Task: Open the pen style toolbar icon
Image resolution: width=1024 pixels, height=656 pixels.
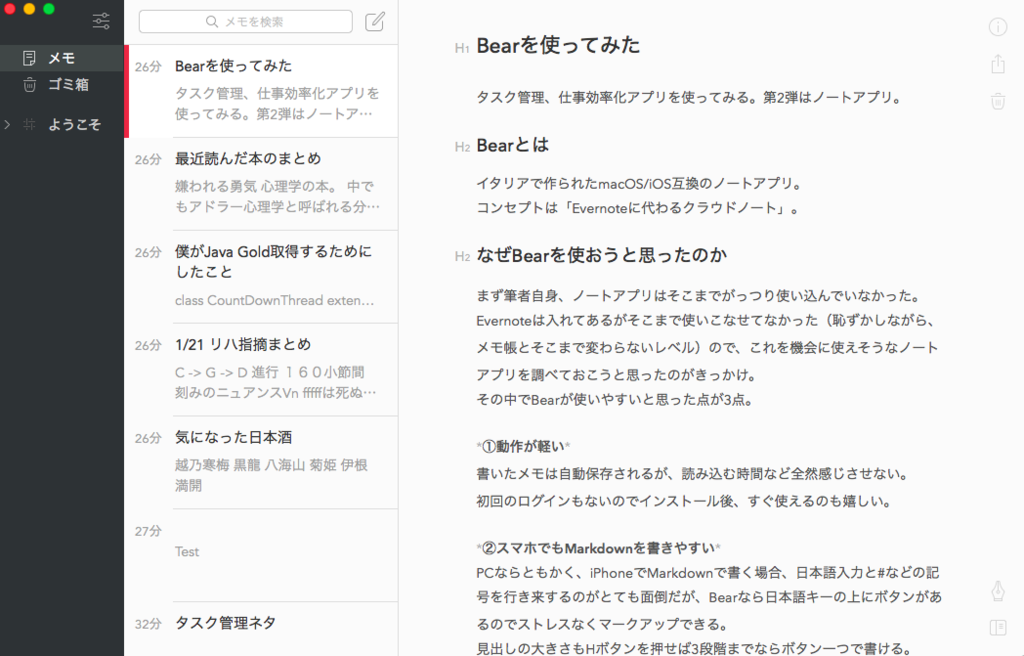Action: tap(998, 591)
